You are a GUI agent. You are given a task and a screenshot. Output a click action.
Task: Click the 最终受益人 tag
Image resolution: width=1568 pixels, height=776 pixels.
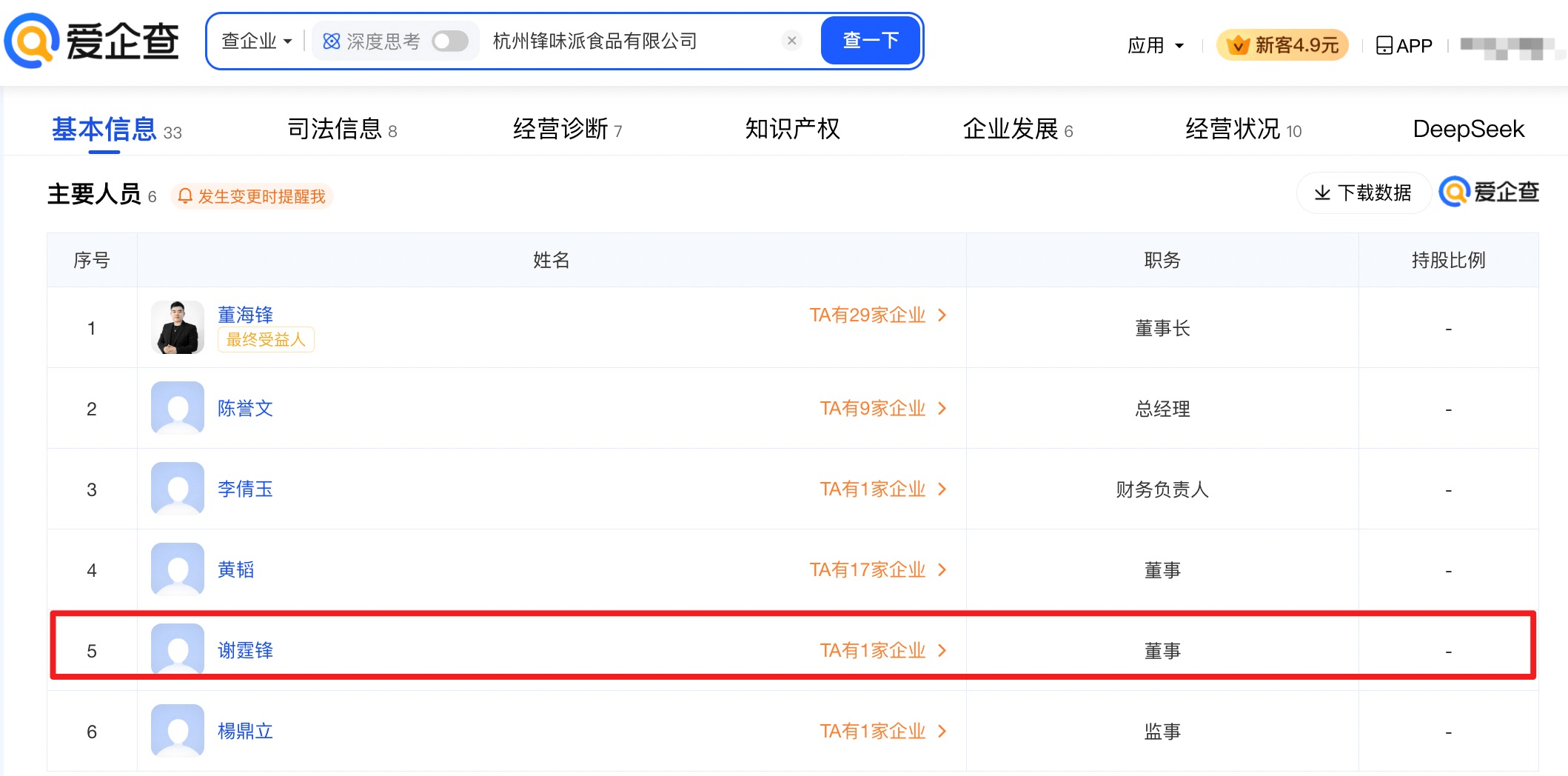tap(266, 340)
